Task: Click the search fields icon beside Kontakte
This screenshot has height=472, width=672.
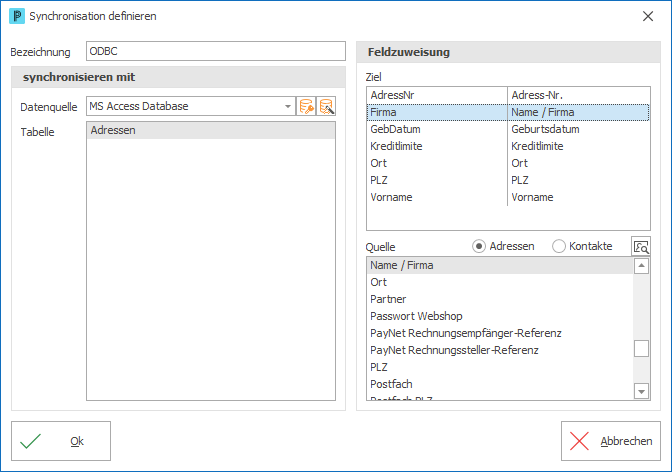Action: click(x=641, y=247)
